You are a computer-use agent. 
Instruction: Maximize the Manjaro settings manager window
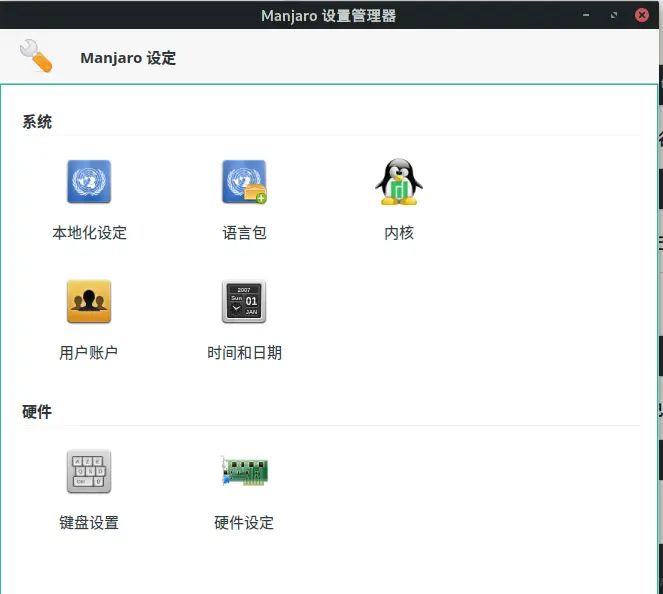(614, 15)
